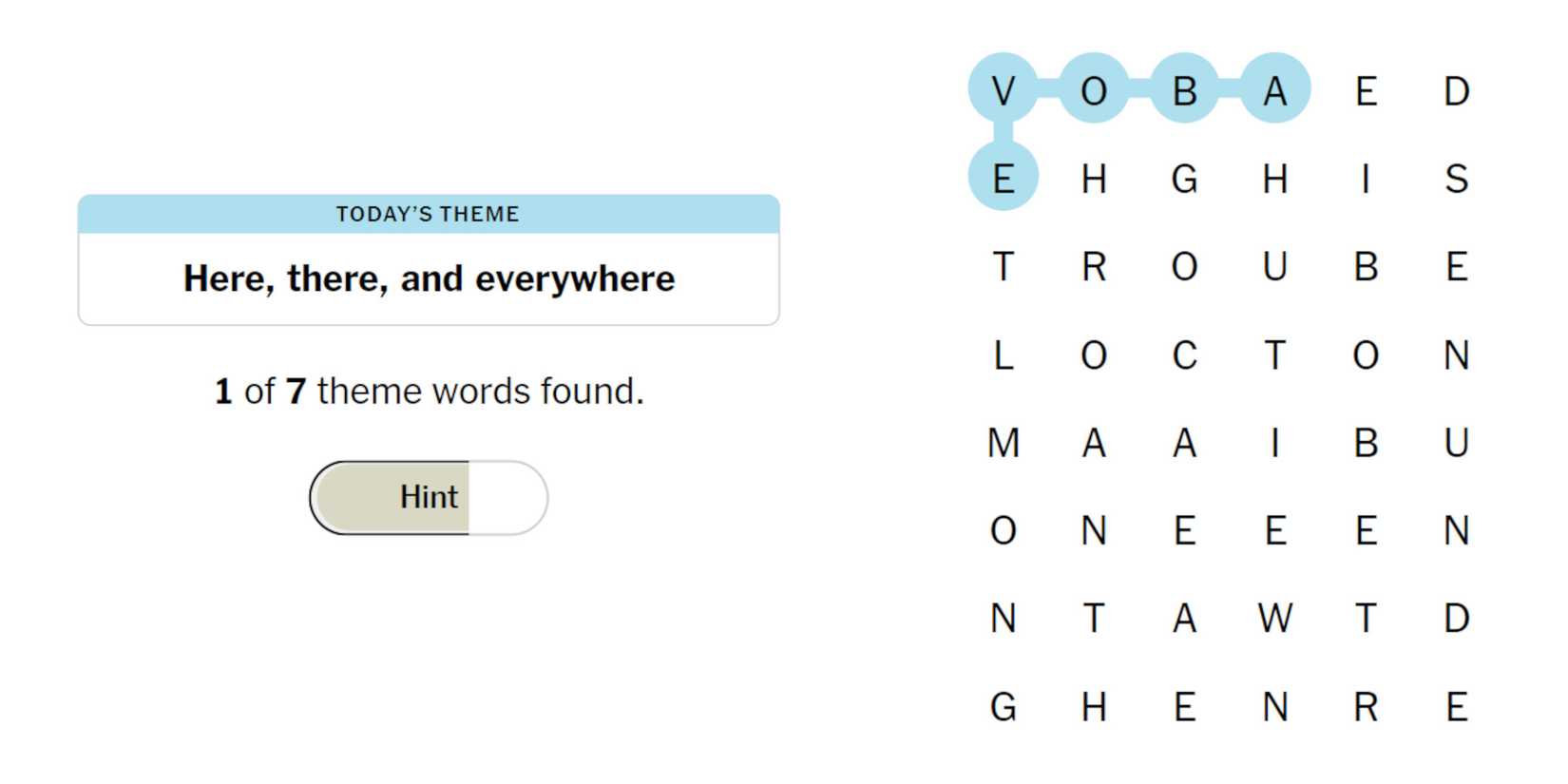This screenshot has width=1568, height=784.
Task: Select the highlighted letter V tile
Action: tap(1003, 90)
